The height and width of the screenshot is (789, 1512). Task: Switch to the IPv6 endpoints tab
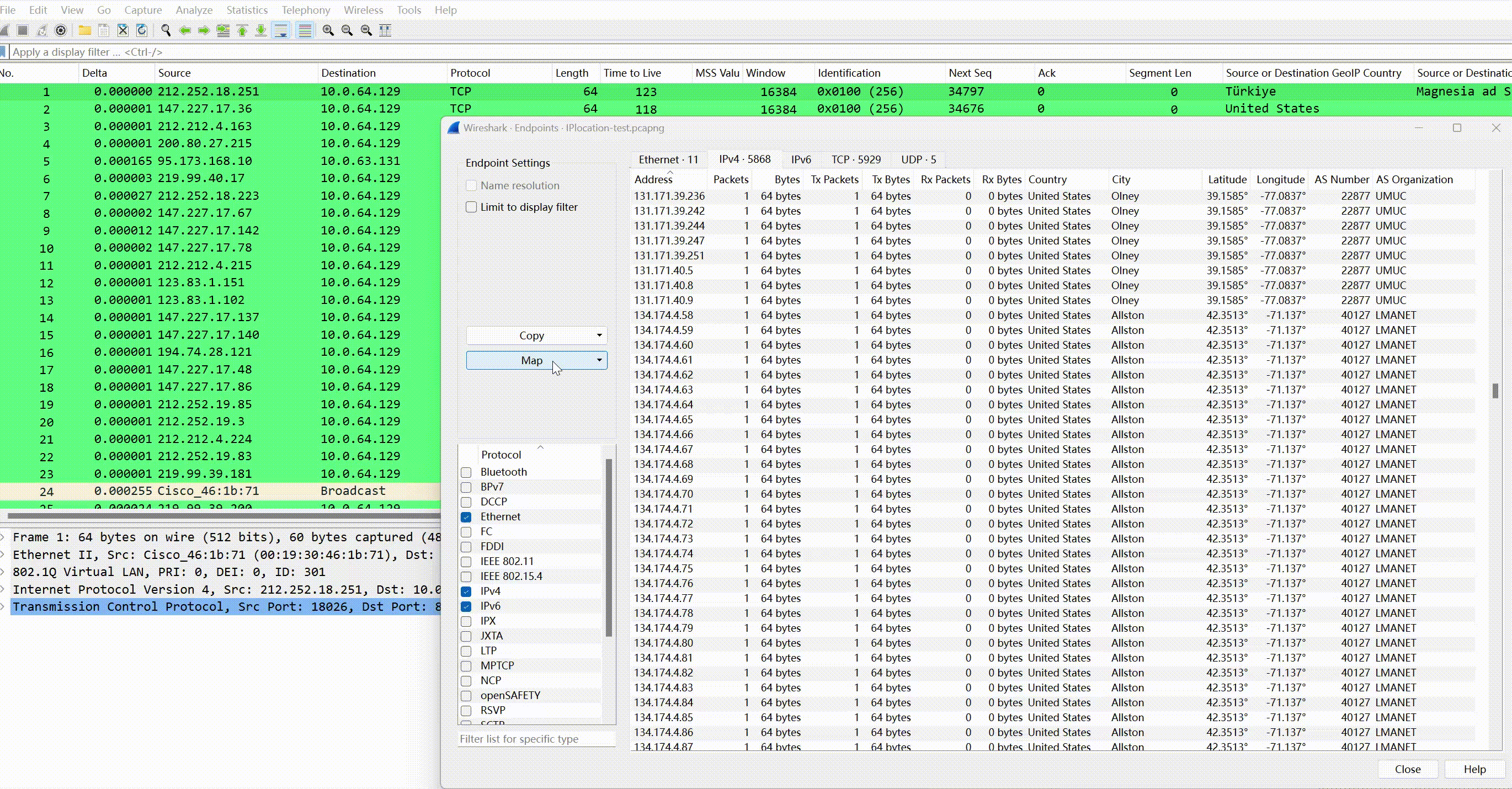click(x=801, y=159)
